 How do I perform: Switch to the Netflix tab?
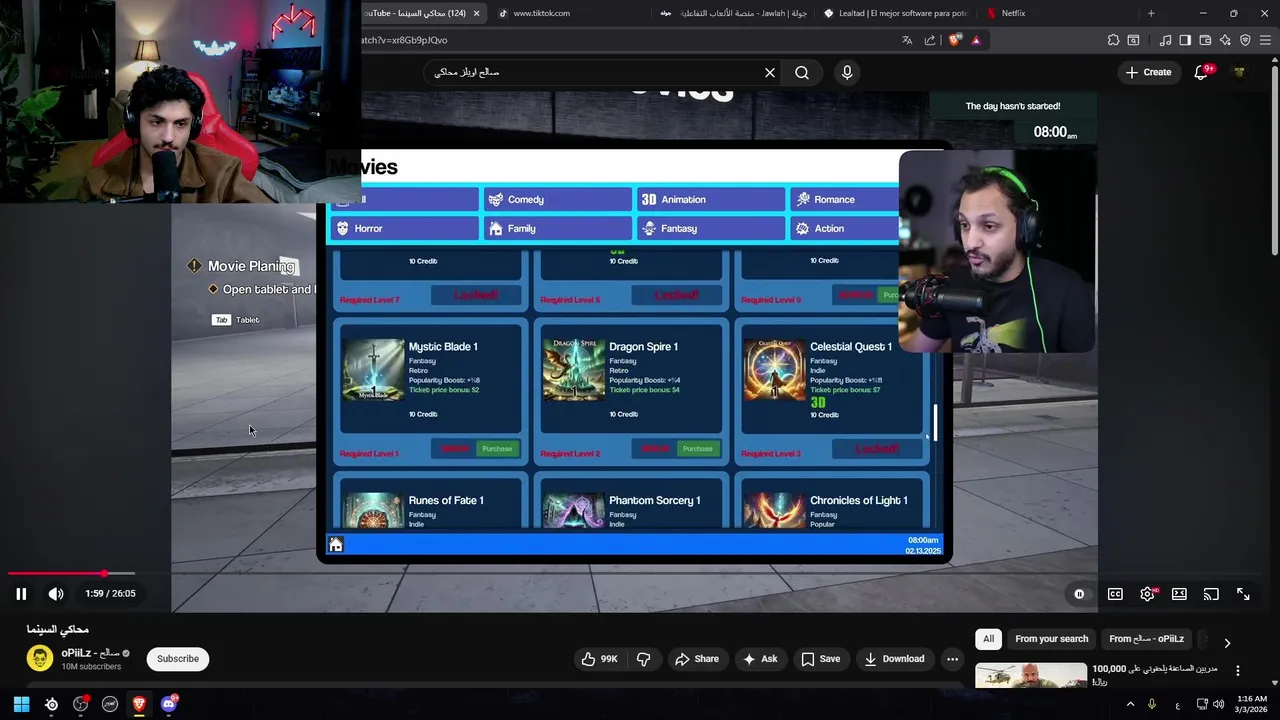[x=1060, y=13]
